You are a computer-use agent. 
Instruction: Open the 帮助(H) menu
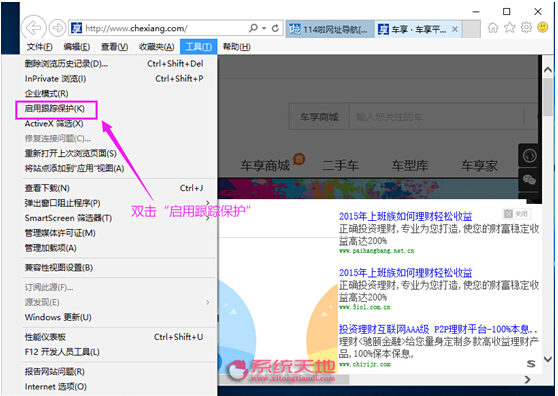tap(237, 47)
